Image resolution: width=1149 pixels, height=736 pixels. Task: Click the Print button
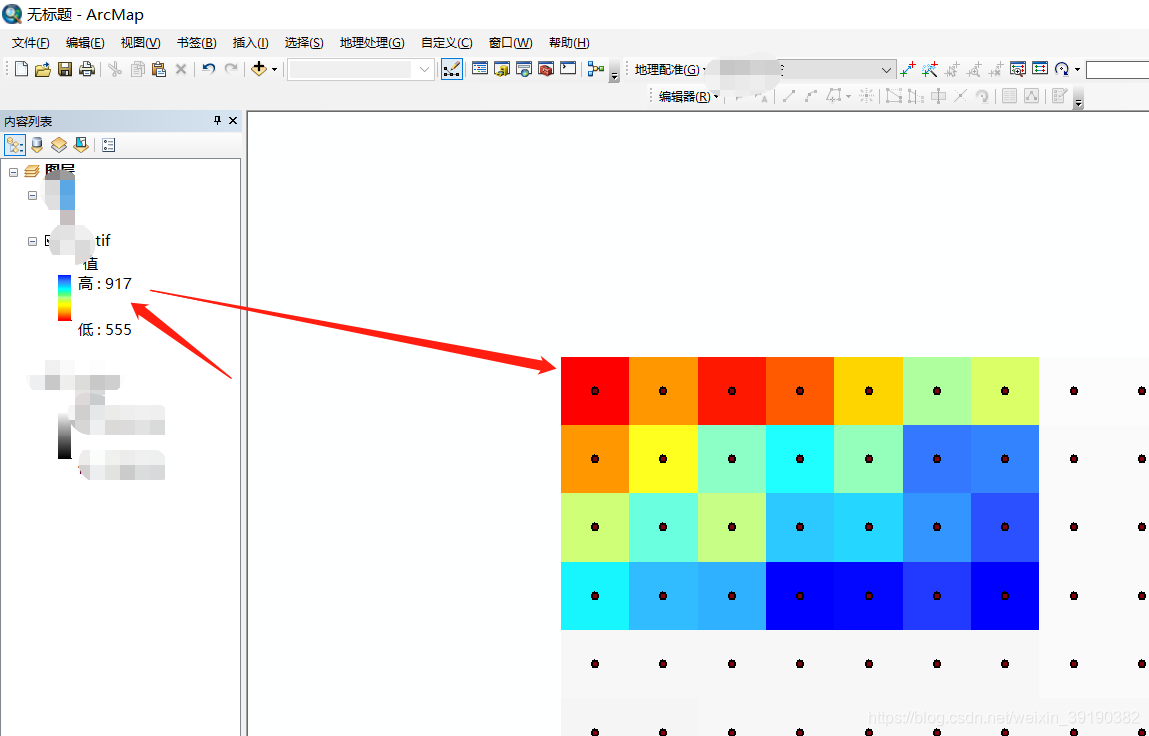pyautogui.click(x=87, y=68)
